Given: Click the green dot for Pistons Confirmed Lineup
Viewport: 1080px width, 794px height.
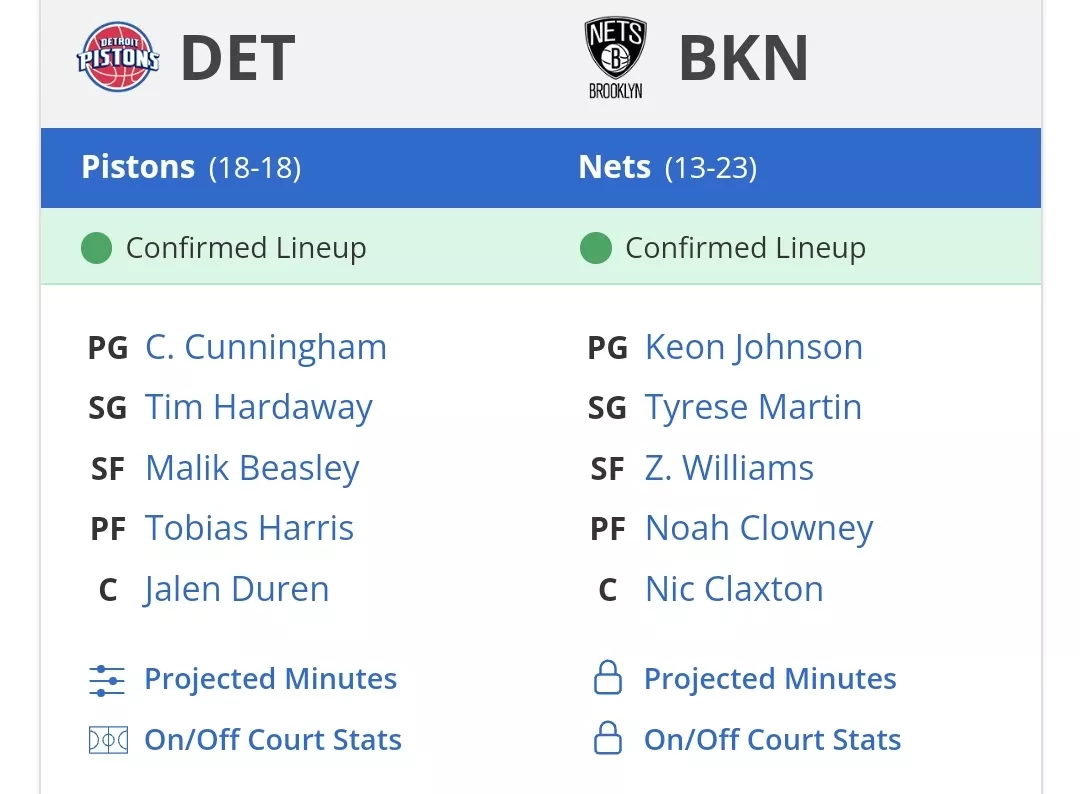Looking at the screenshot, I should (x=96, y=248).
